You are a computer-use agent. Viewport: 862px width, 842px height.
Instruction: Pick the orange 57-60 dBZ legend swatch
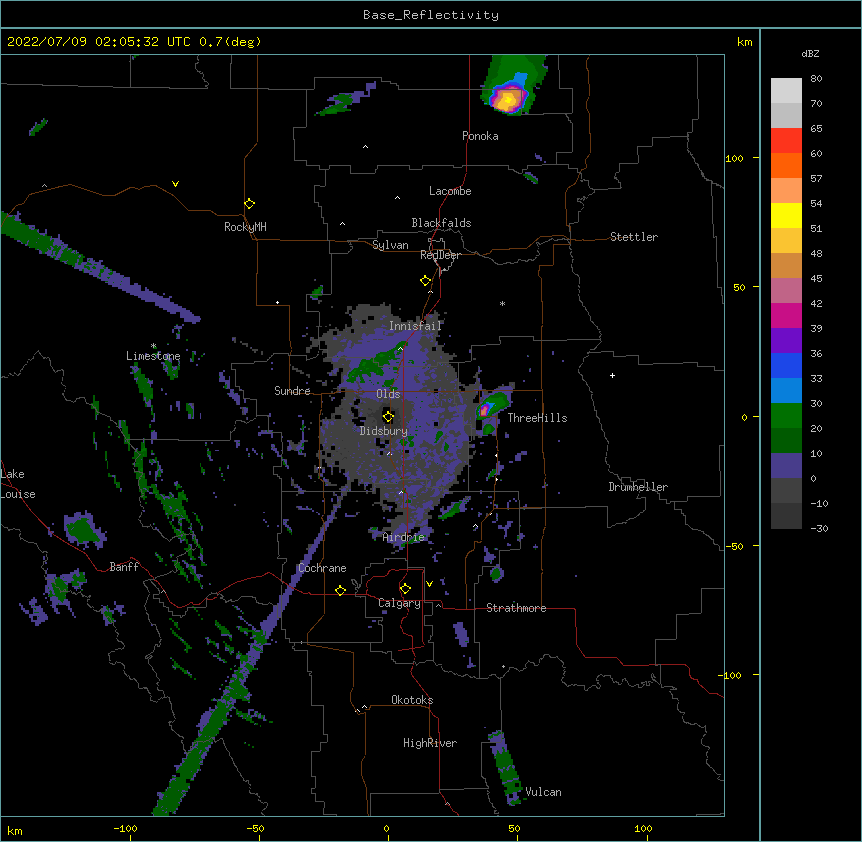(786, 165)
